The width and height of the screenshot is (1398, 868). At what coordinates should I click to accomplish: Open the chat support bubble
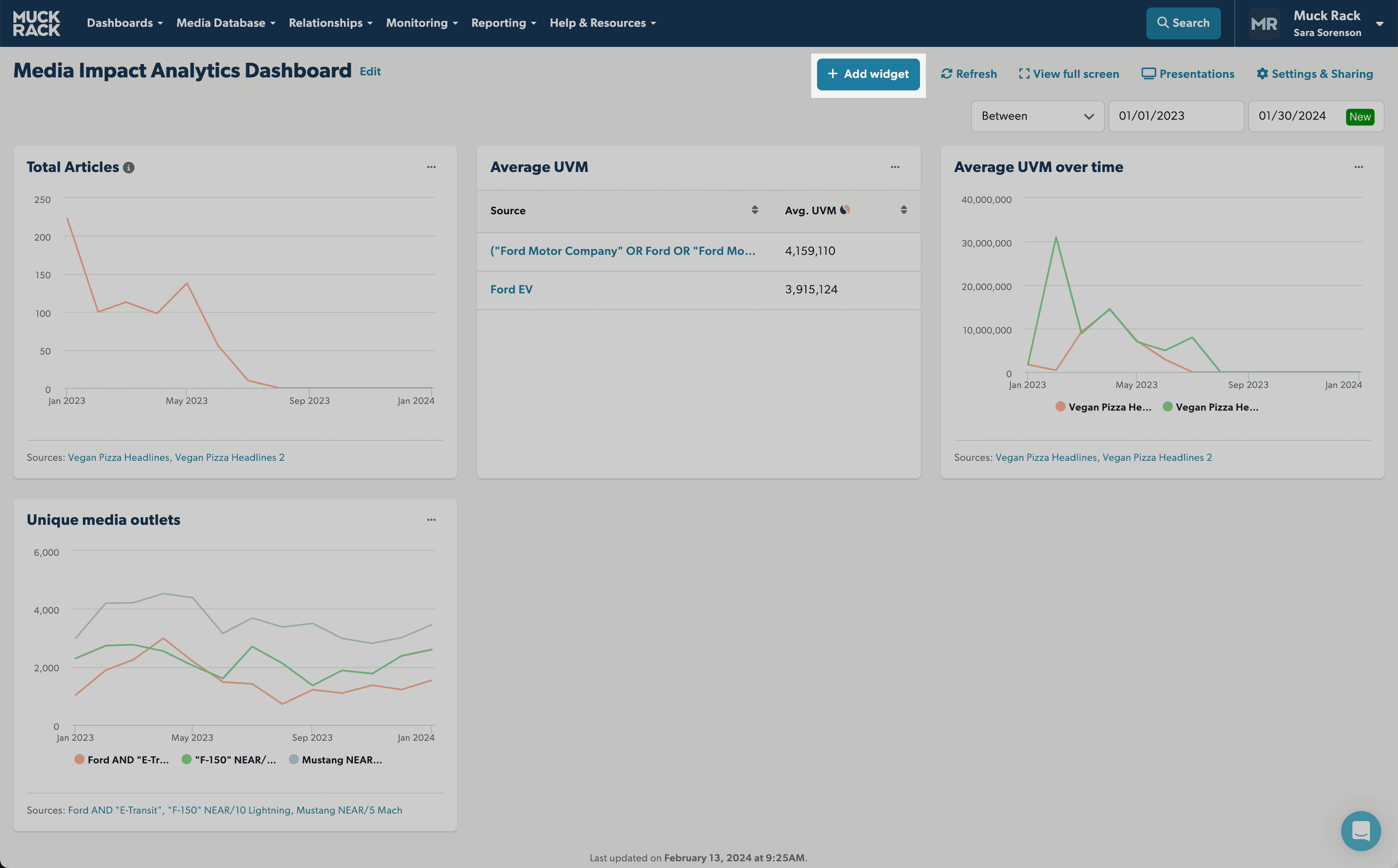click(1361, 831)
